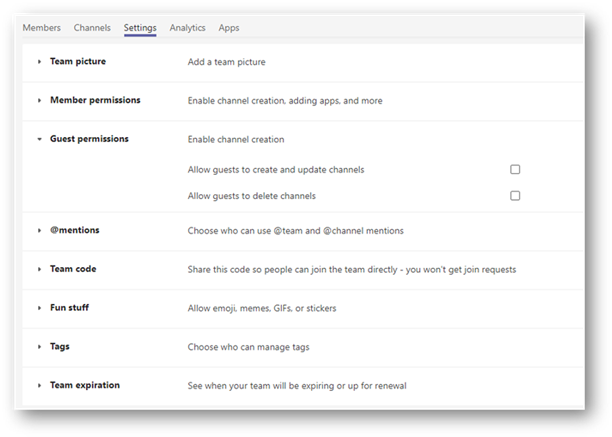Expand the Member permissions section arrow

point(39,100)
